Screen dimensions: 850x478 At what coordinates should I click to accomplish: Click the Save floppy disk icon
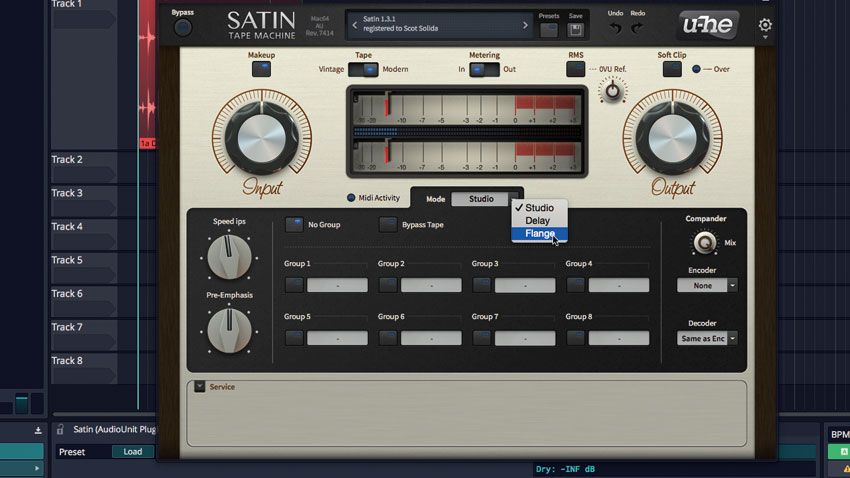pyautogui.click(x=575, y=30)
